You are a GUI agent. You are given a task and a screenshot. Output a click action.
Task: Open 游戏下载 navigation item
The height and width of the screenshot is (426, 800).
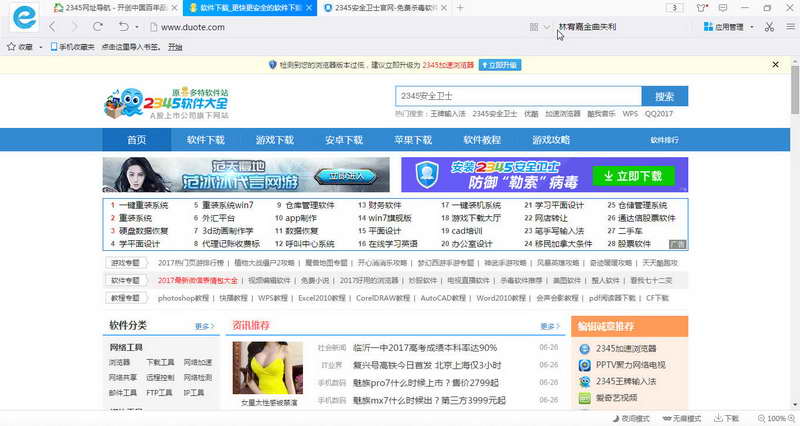coord(274,140)
